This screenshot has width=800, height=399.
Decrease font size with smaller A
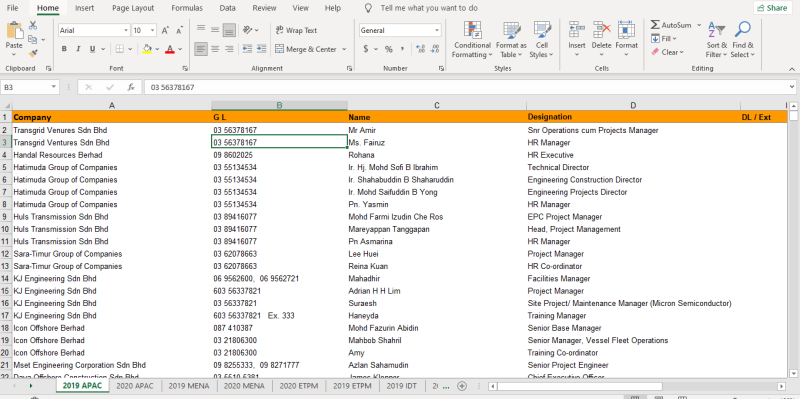[179, 31]
